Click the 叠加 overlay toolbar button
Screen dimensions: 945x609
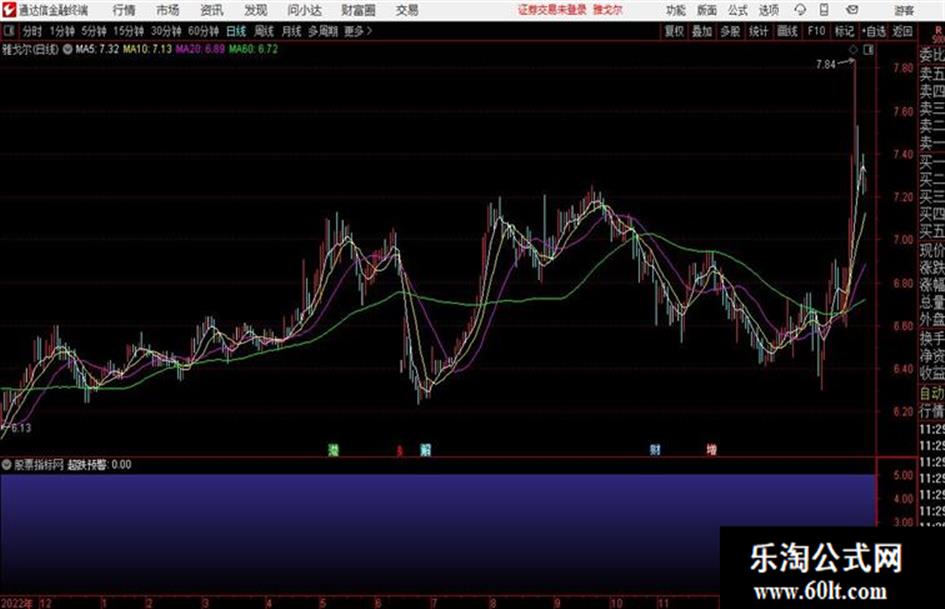coord(702,31)
